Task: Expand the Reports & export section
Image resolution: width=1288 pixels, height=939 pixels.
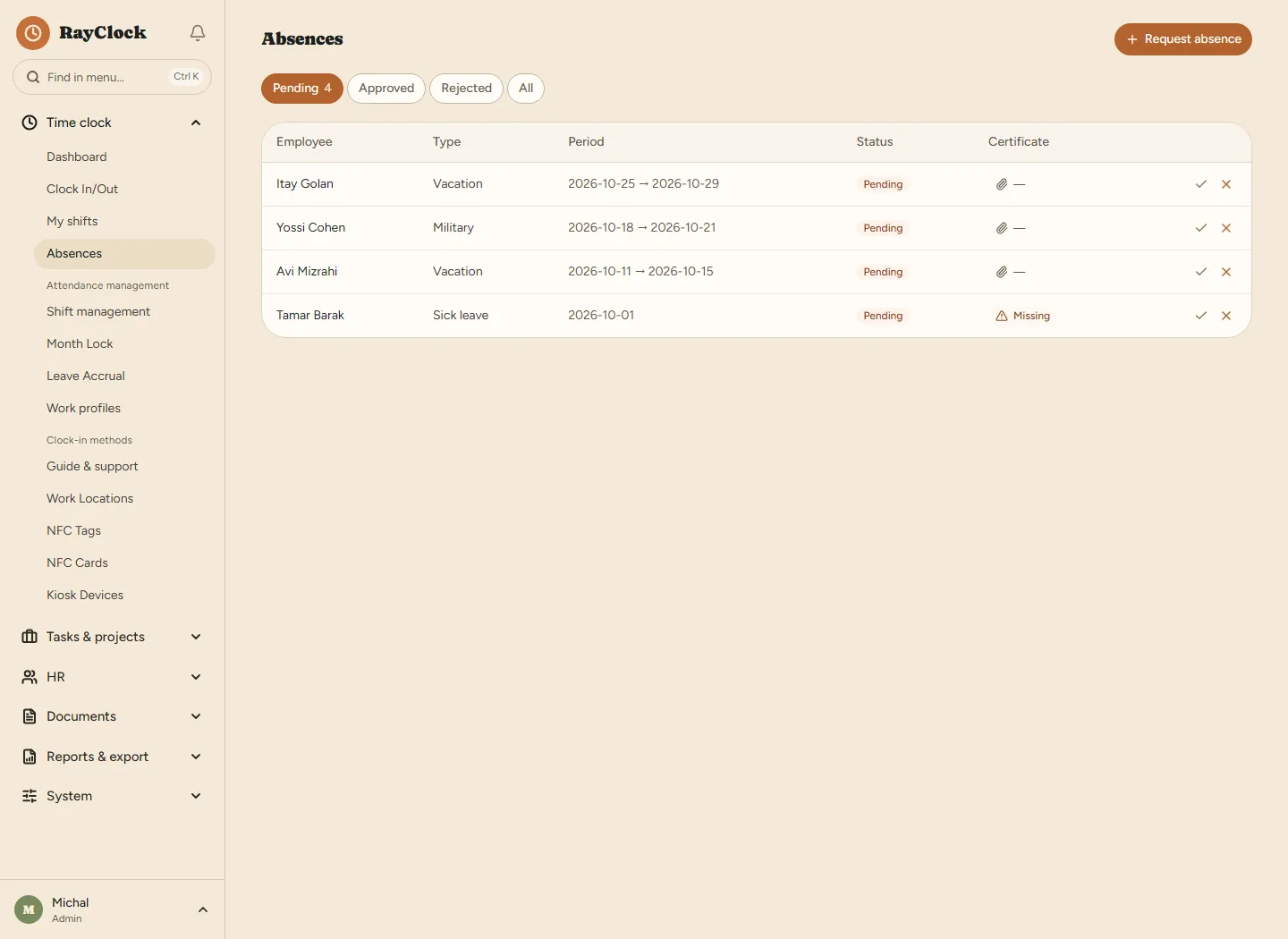Action: [x=196, y=757]
